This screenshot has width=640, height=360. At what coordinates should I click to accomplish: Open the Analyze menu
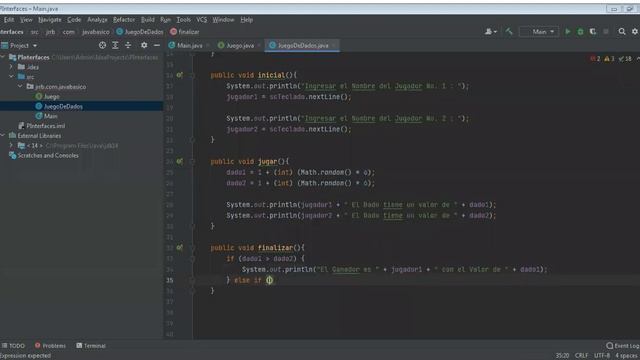point(97,20)
